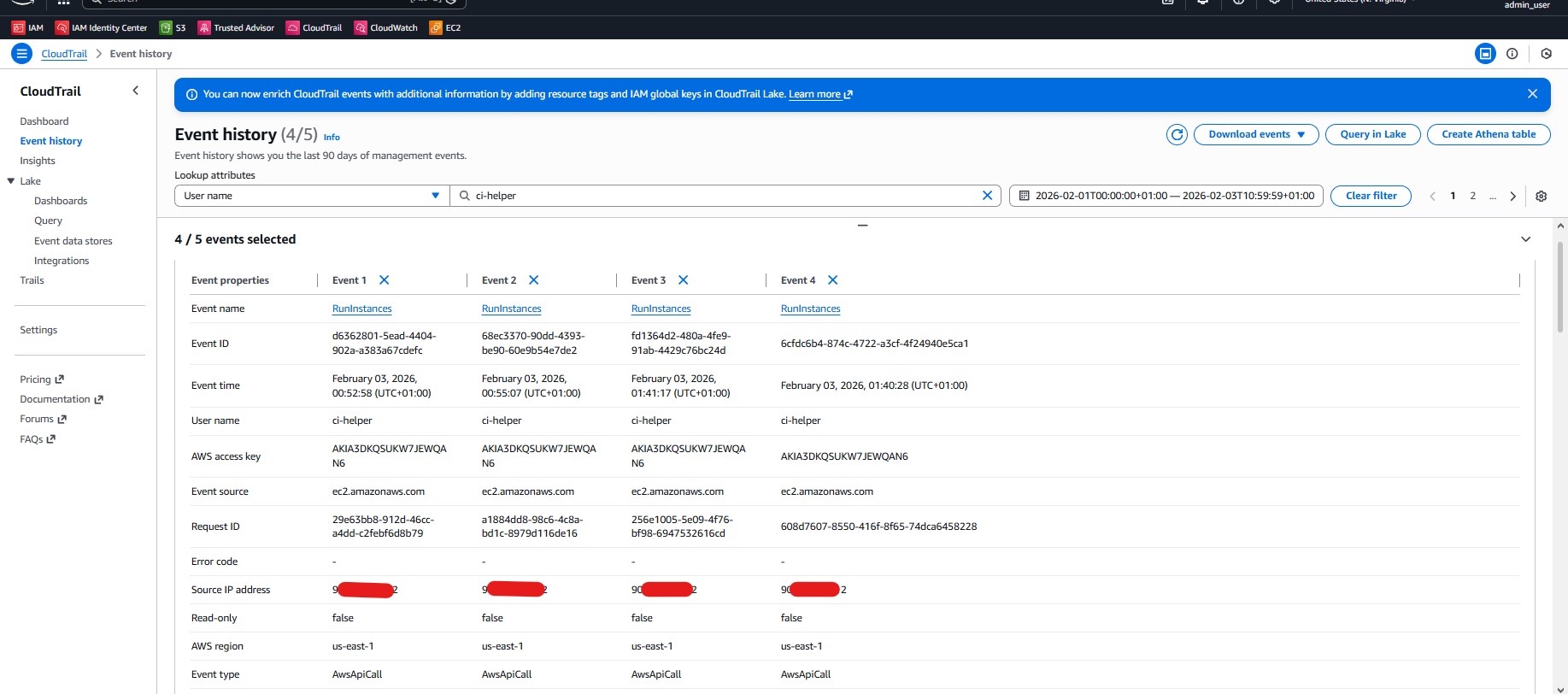Go to Insights in sidebar
This screenshot has width=1568, height=694.
[x=38, y=161]
